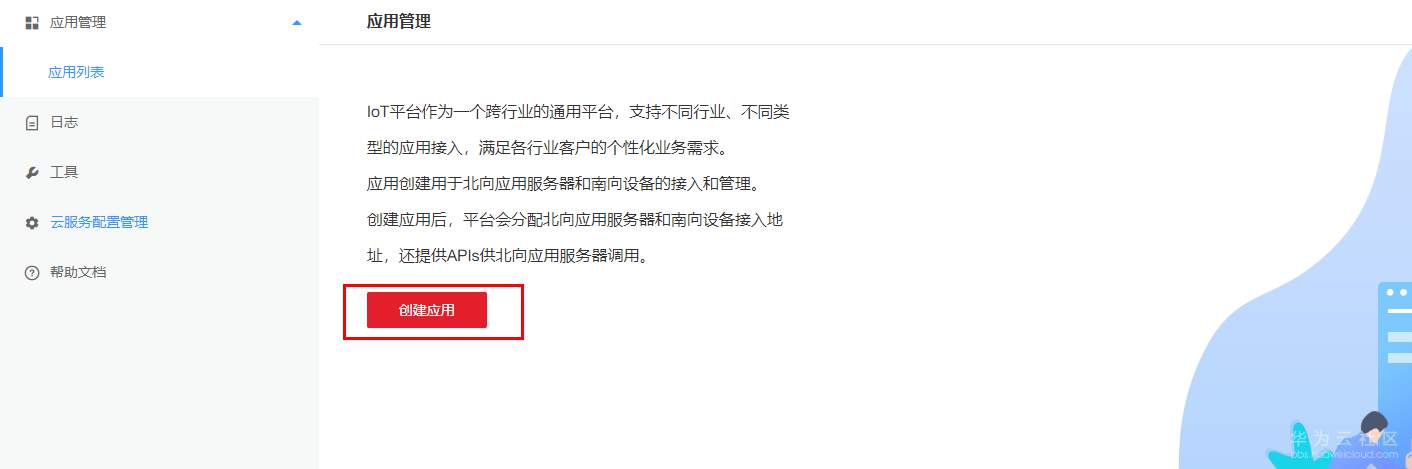Click the 帮助文档 question mark icon
This screenshot has height=469, width=1412.
click(32, 272)
